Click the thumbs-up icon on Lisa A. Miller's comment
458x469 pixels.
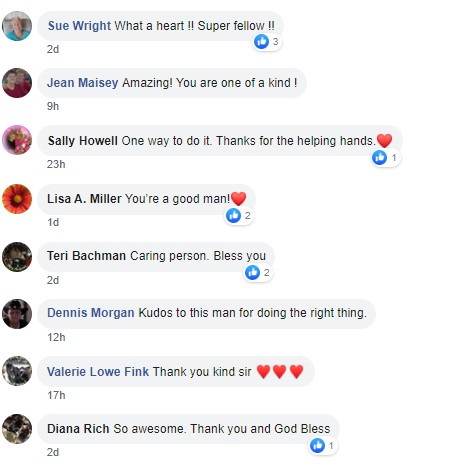click(x=233, y=215)
